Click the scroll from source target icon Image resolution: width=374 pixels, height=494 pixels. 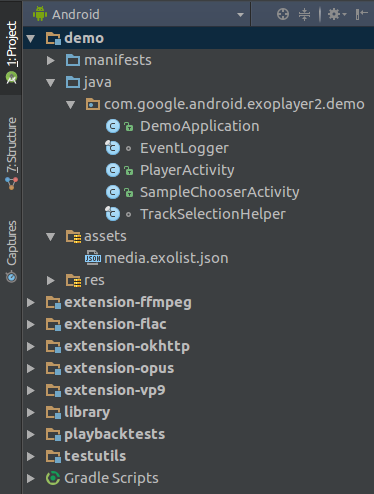pos(283,14)
